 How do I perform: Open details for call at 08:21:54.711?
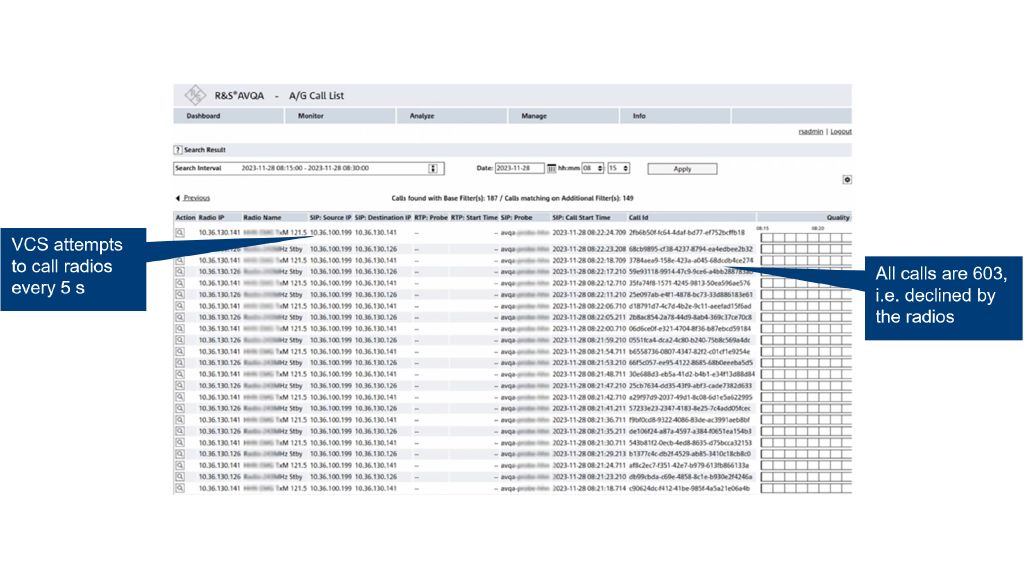pyautogui.click(x=180, y=351)
